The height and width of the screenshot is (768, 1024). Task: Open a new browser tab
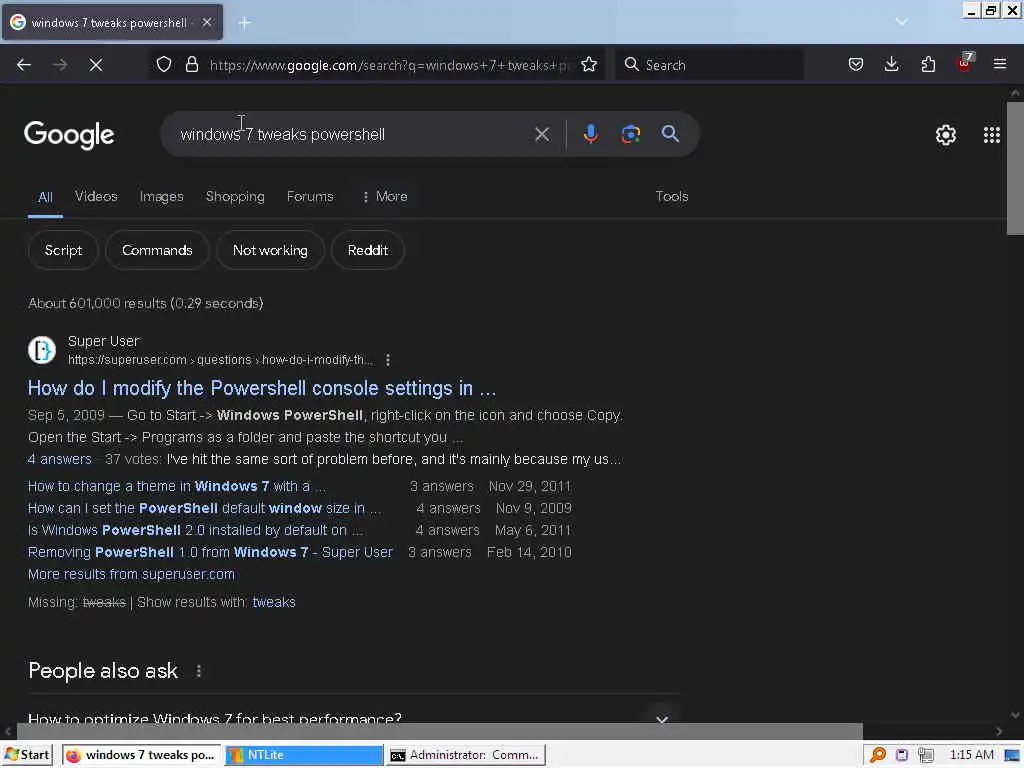(x=244, y=23)
